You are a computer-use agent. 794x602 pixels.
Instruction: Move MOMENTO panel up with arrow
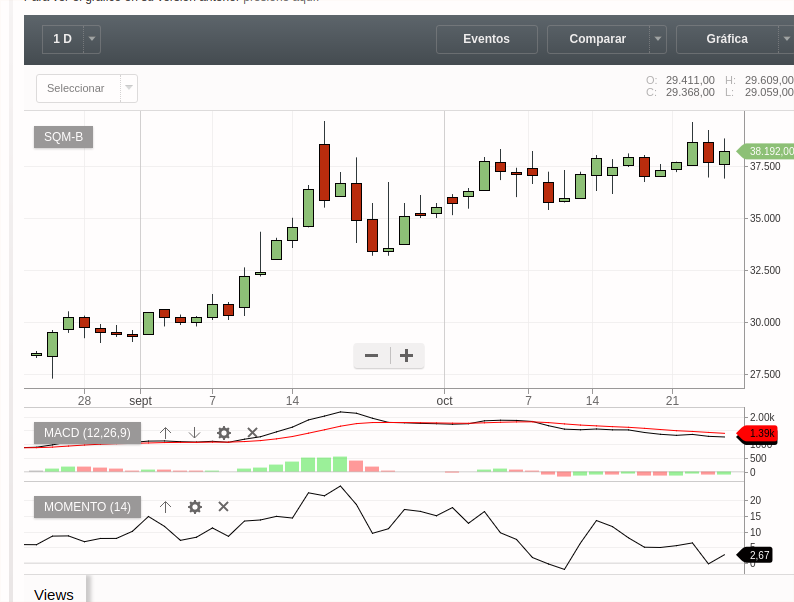tap(165, 507)
